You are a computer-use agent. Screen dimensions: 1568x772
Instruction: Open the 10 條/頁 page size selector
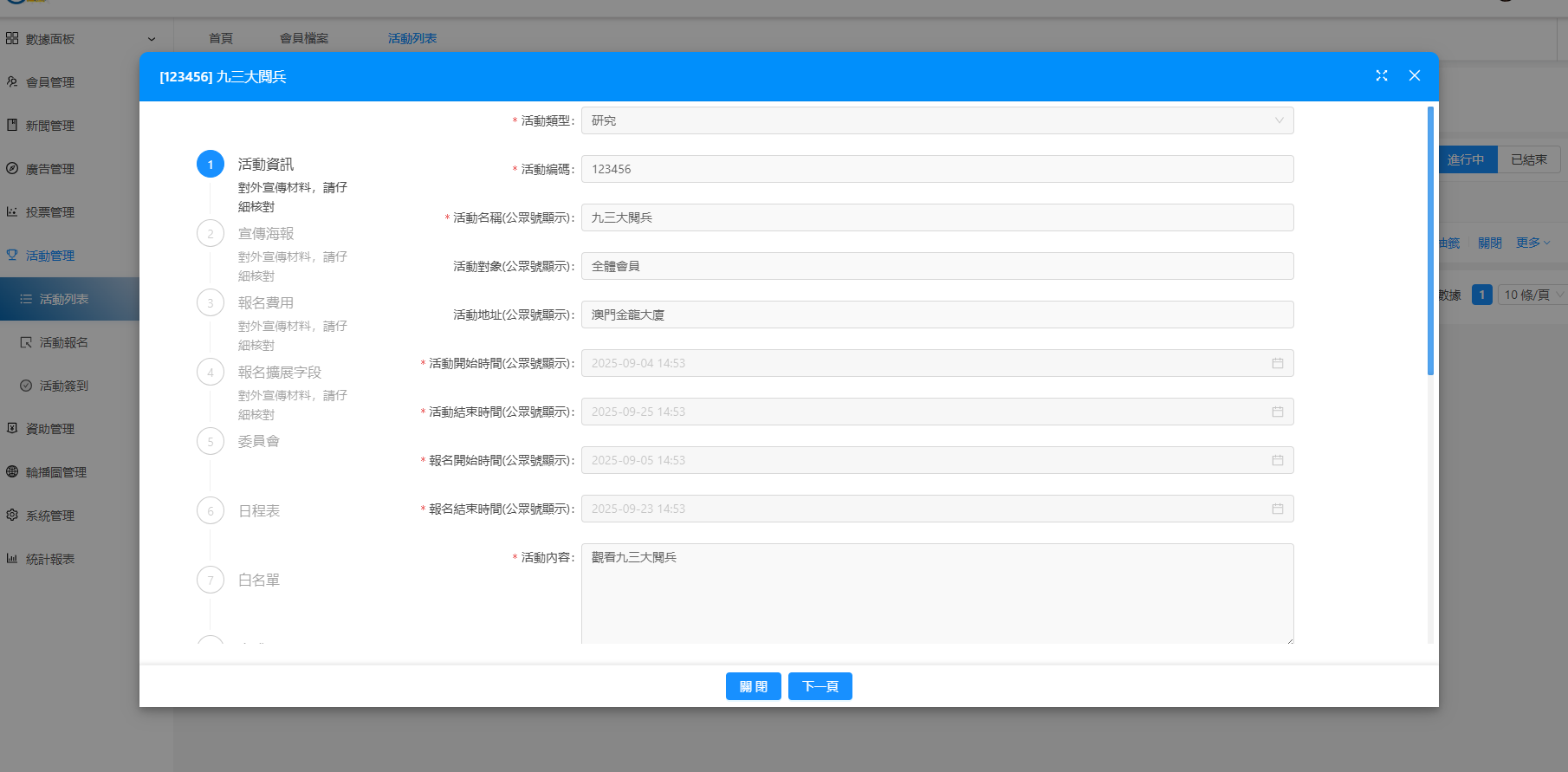pyautogui.click(x=1532, y=295)
